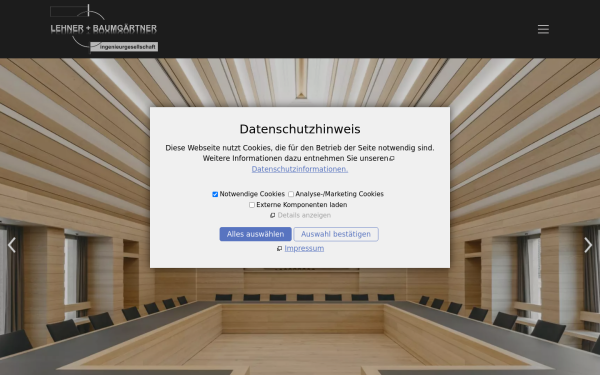The height and width of the screenshot is (375, 600).
Task: Click the Datenschutzhinweis heading text
Action: coord(300,129)
